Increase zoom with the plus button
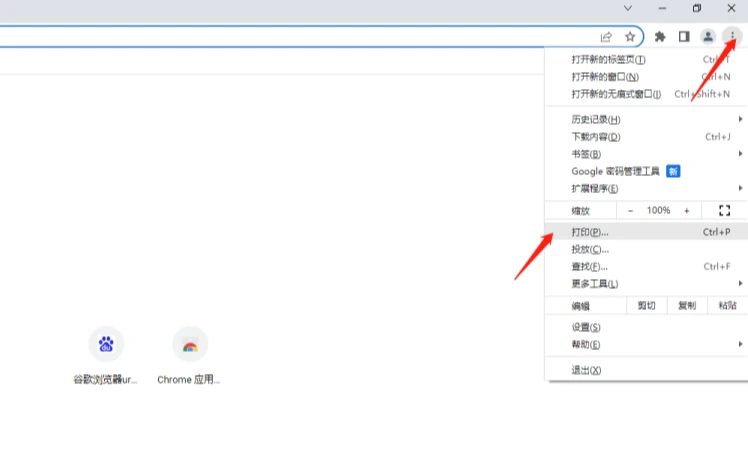 coord(686,210)
